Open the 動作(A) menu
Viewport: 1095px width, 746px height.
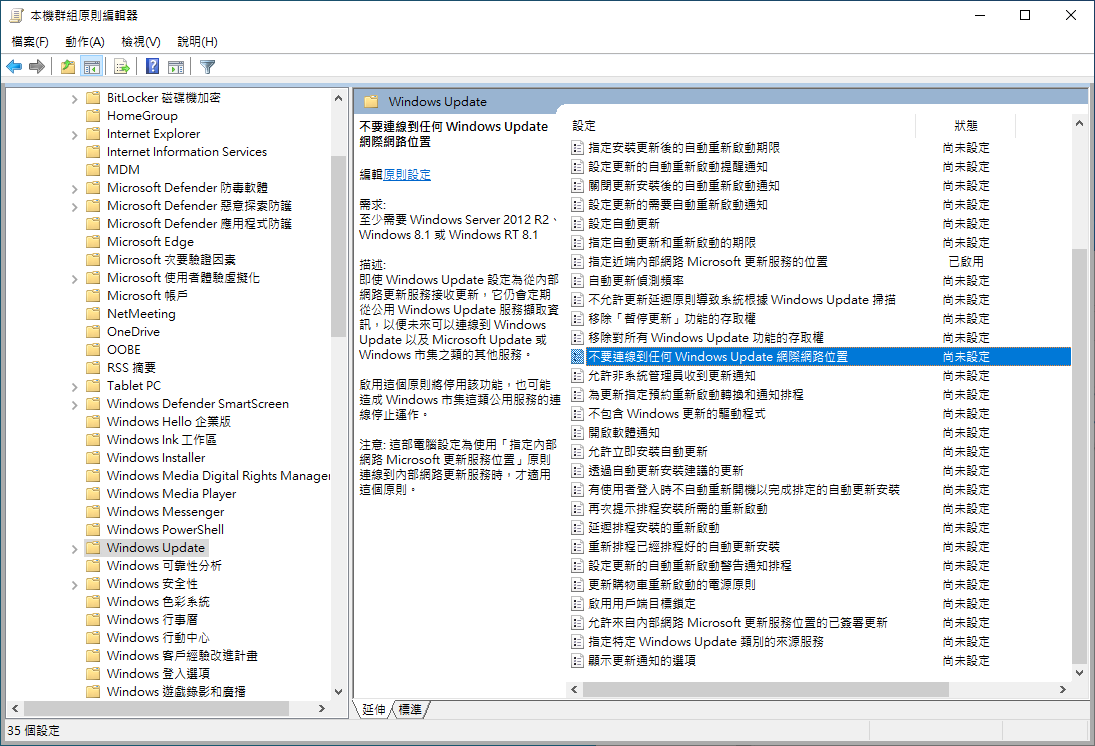pyautogui.click(x=84, y=42)
